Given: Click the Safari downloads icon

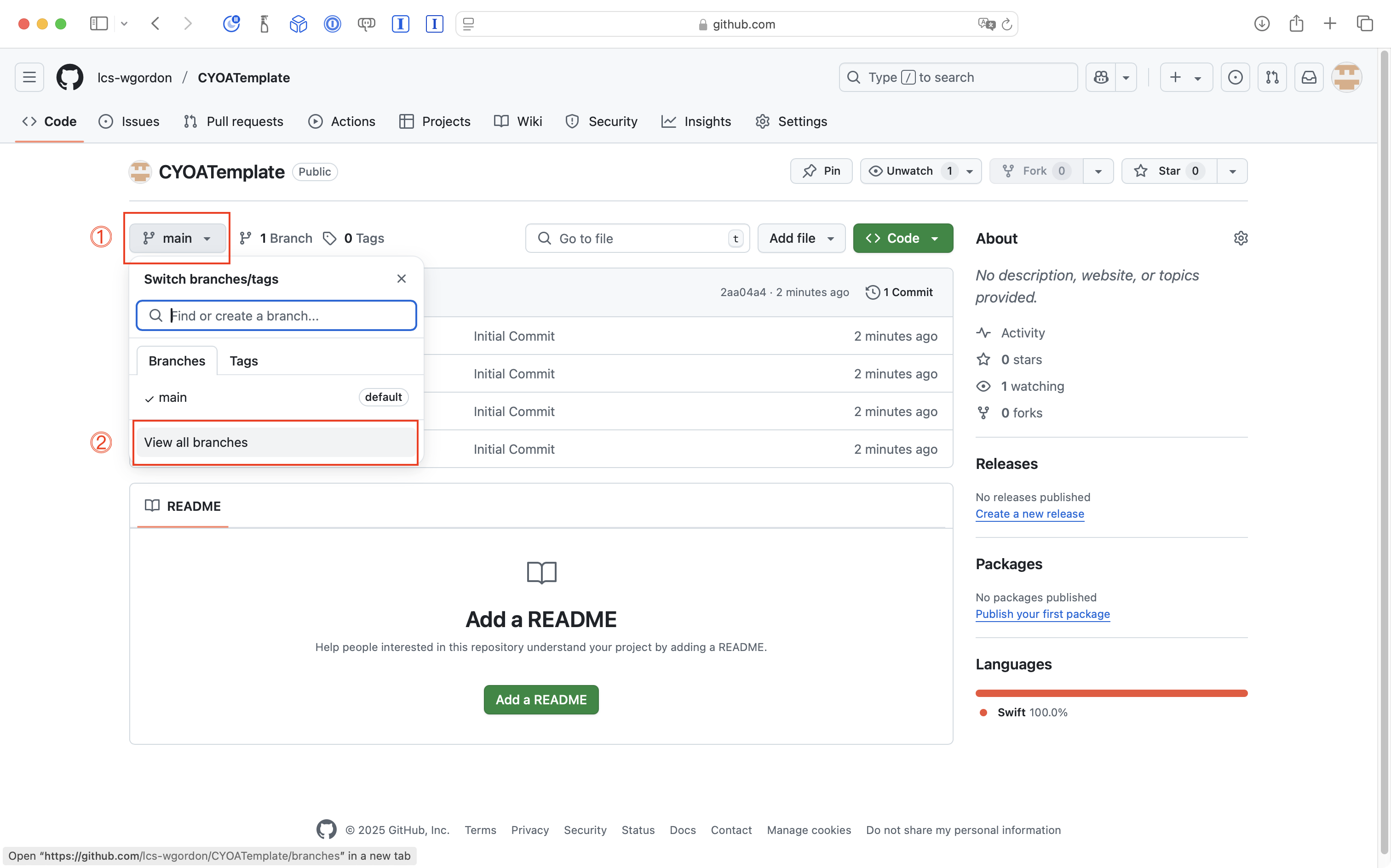Looking at the screenshot, I should point(1261,23).
